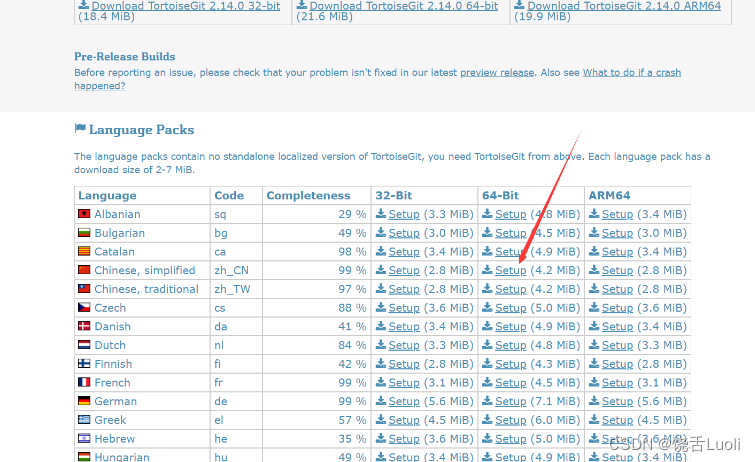Screen dimensions: 755x462
Task: Click Hebrew flag icon
Action: pos(84,438)
